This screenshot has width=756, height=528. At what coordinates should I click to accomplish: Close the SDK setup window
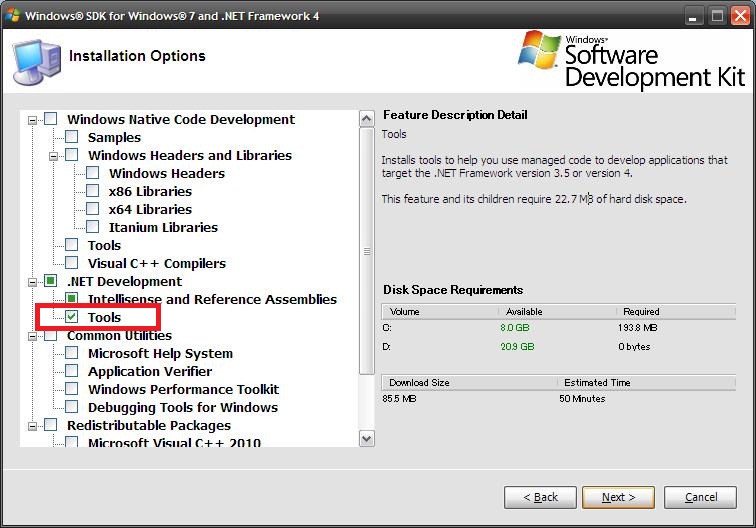[740, 16]
